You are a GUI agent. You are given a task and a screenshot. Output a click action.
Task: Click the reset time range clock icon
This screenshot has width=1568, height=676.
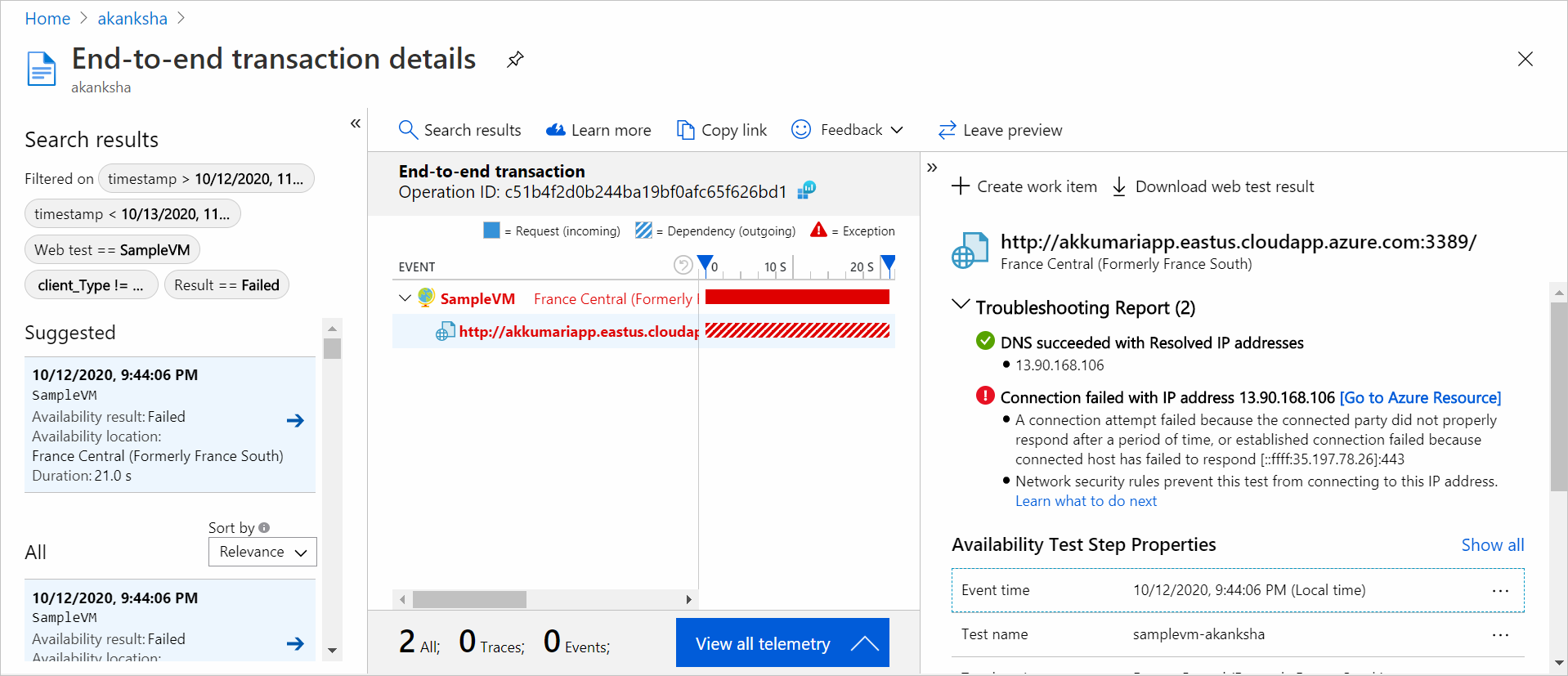pos(683,265)
